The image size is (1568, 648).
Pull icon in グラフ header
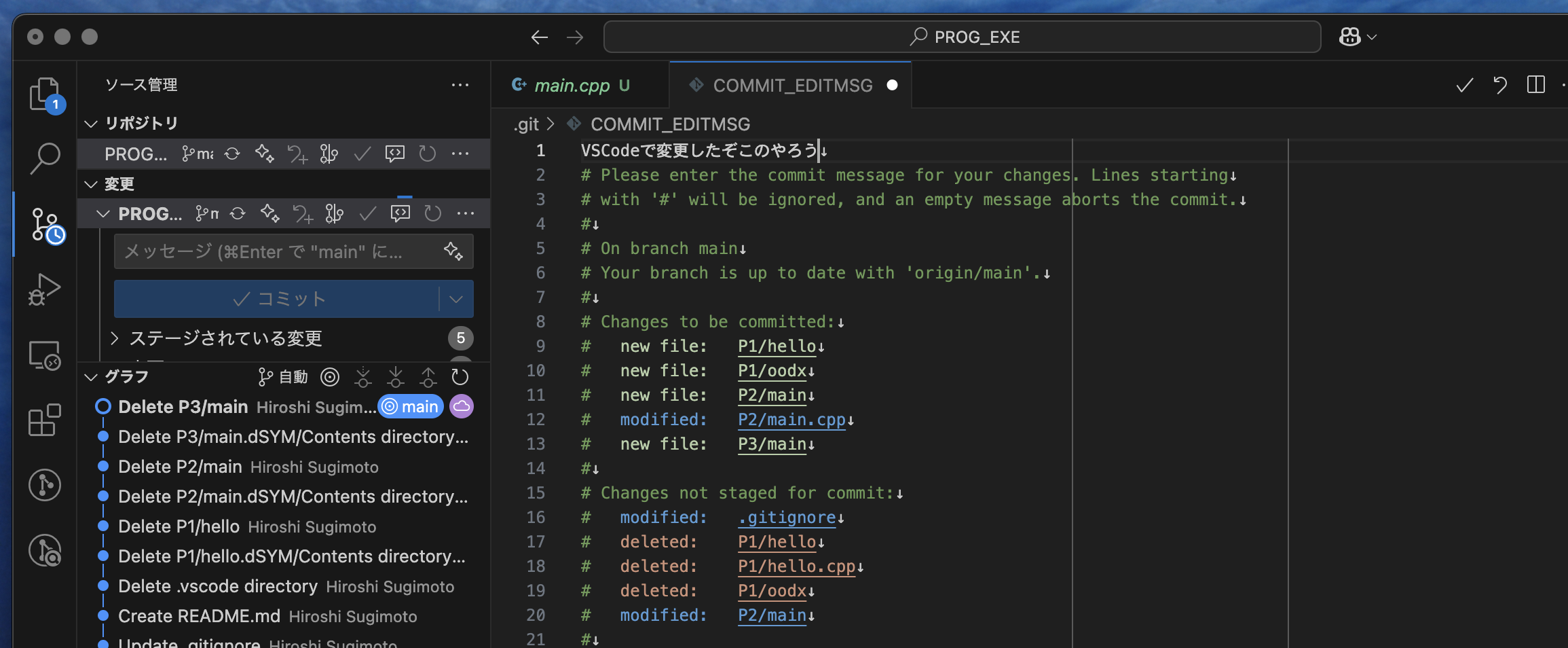[x=395, y=377]
